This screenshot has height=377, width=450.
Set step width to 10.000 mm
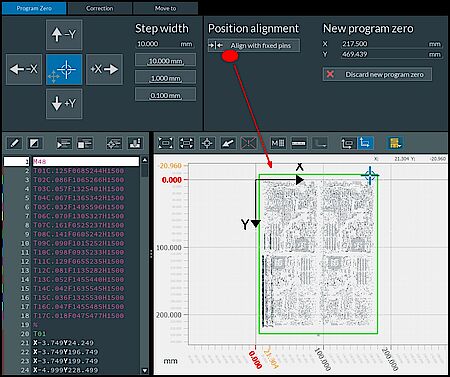click(x=165, y=61)
